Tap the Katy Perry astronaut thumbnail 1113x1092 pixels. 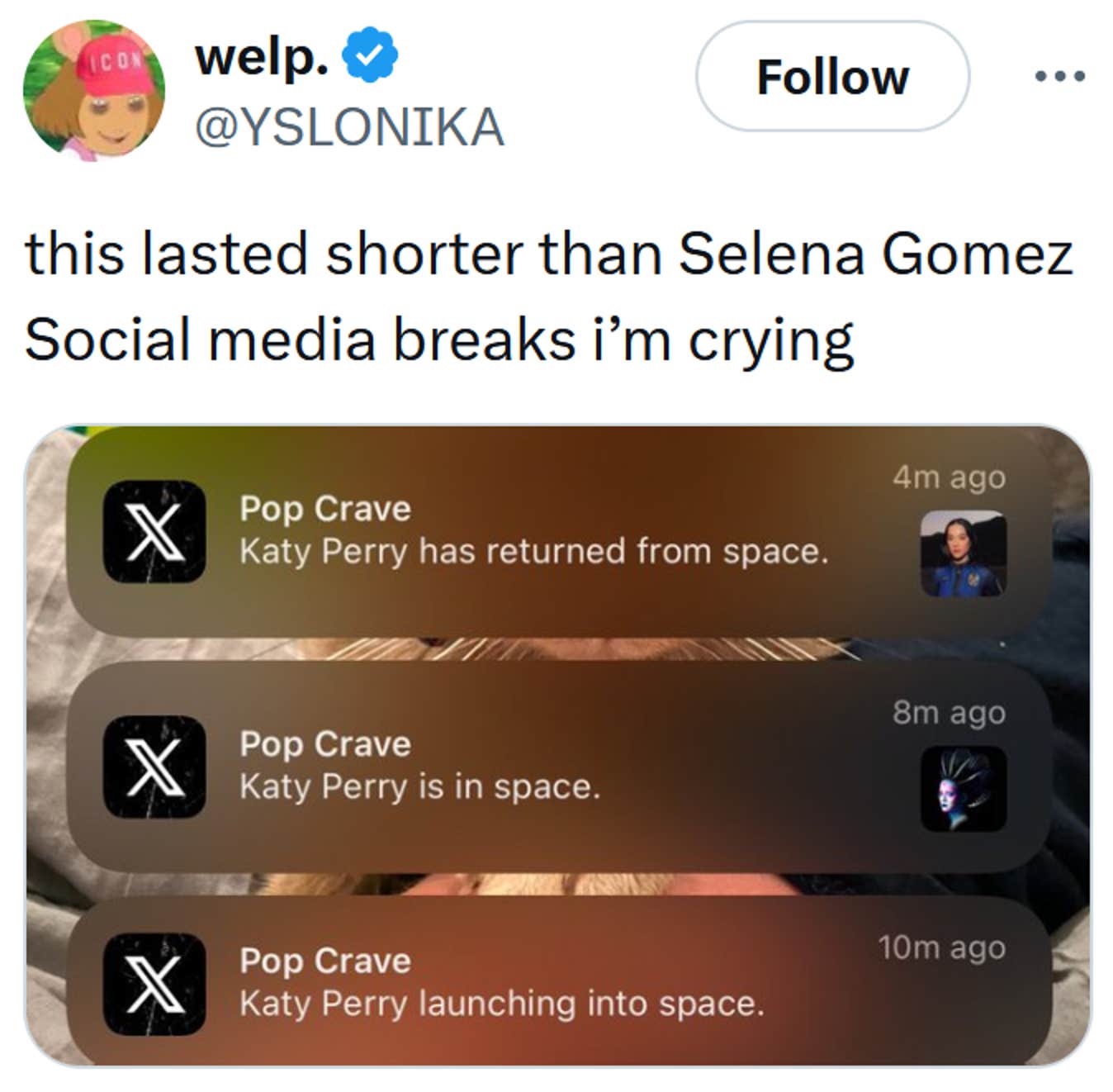pyautogui.click(x=963, y=554)
